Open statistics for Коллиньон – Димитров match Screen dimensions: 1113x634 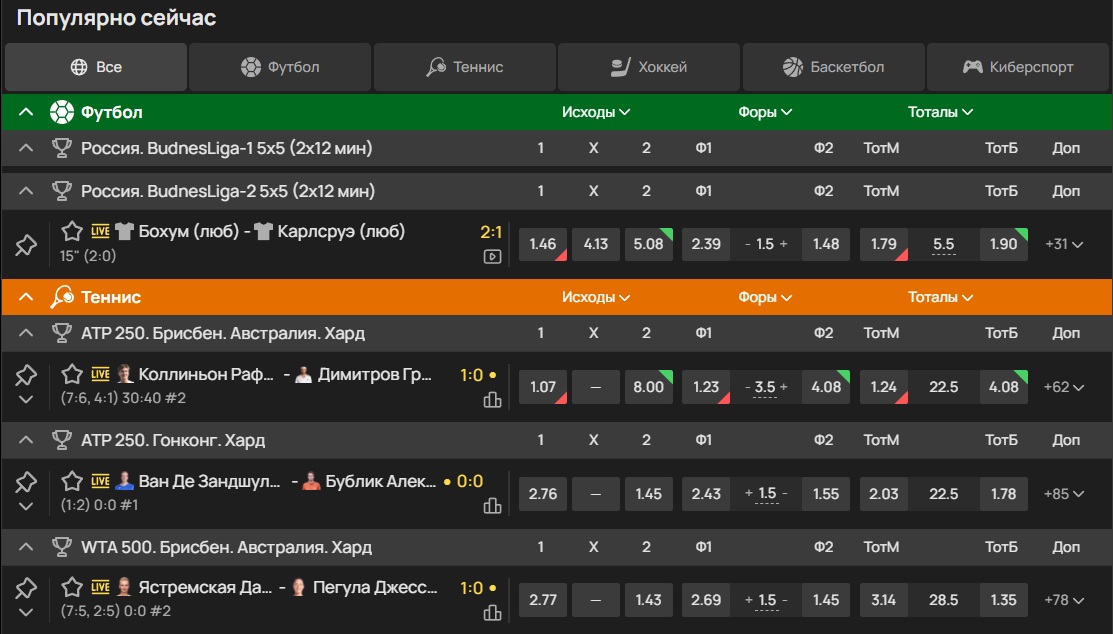click(492, 400)
